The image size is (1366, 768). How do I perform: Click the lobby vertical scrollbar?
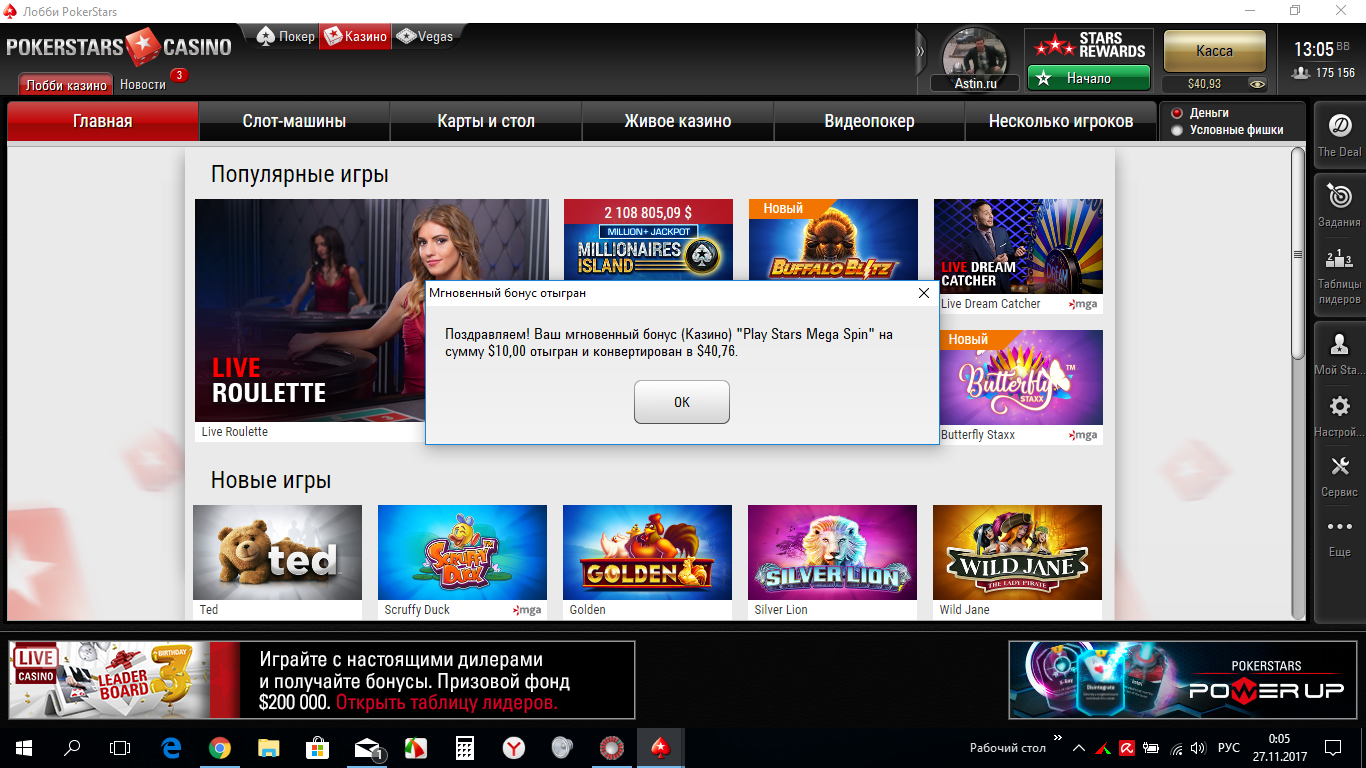tap(1298, 380)
